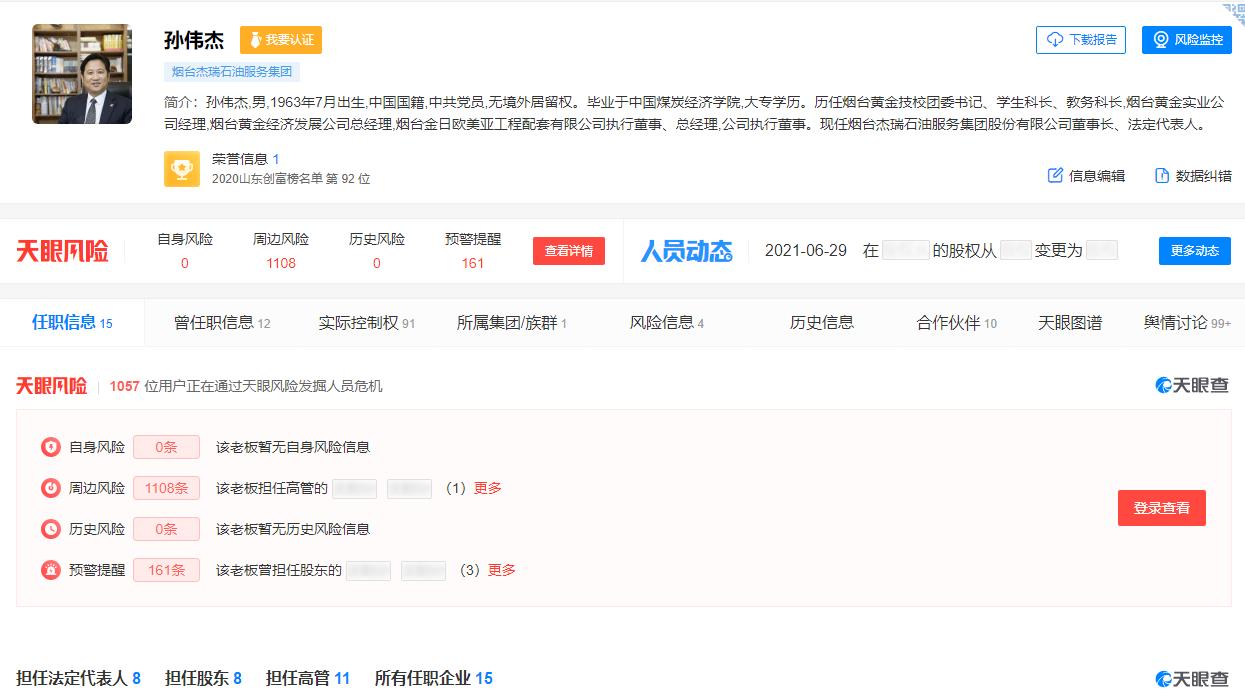Open 更多 link in 周边风险 row
This screenshot has width=1245, height=700.
(488, 488)
